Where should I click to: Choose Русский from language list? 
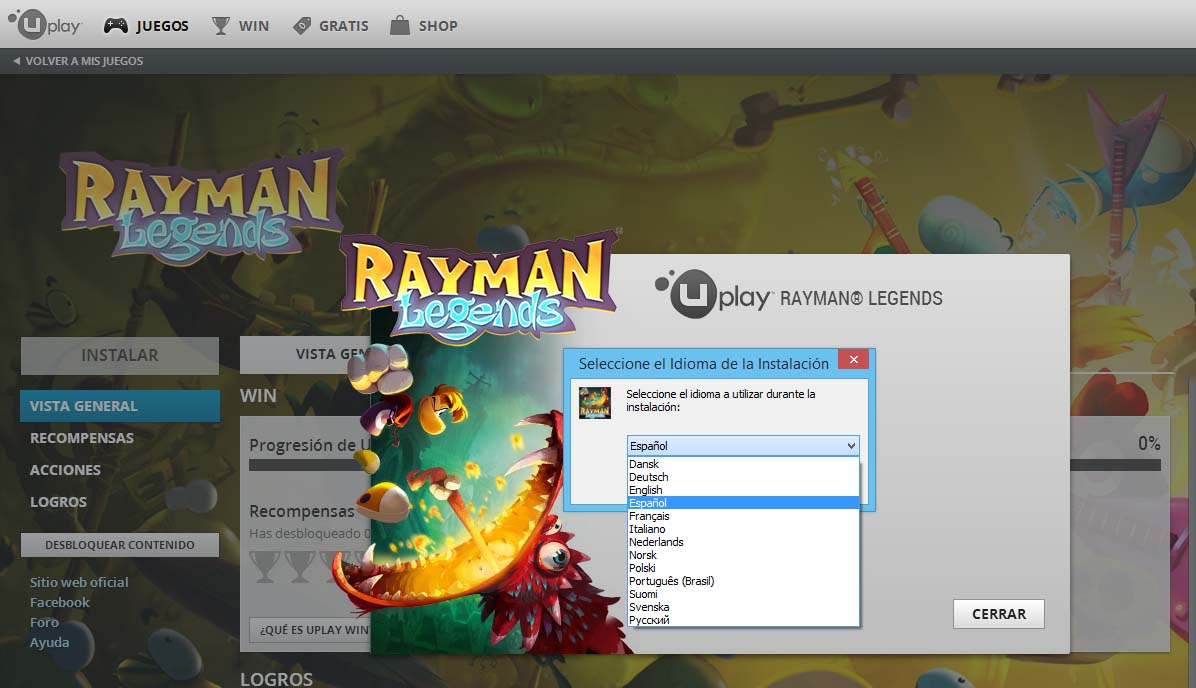[743, 619]
